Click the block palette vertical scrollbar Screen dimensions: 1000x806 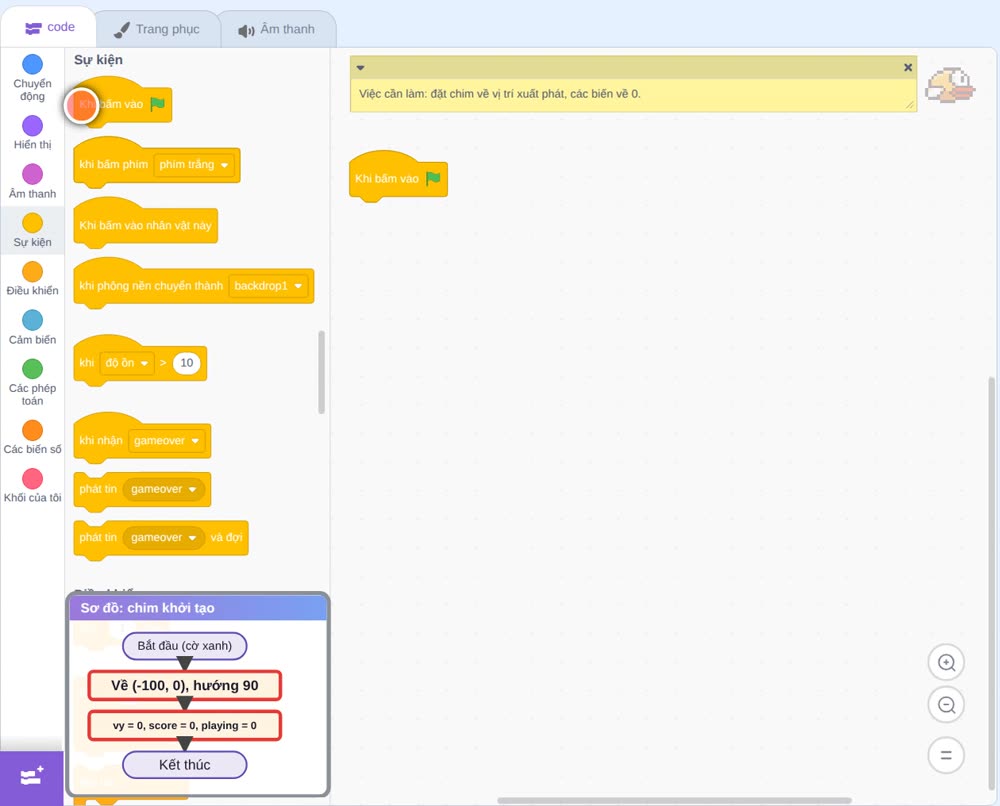tap(321, 372)
